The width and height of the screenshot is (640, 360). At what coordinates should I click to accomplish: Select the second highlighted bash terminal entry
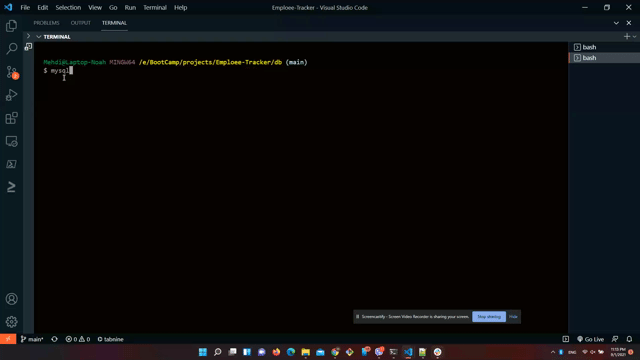[x=604, y=58]
